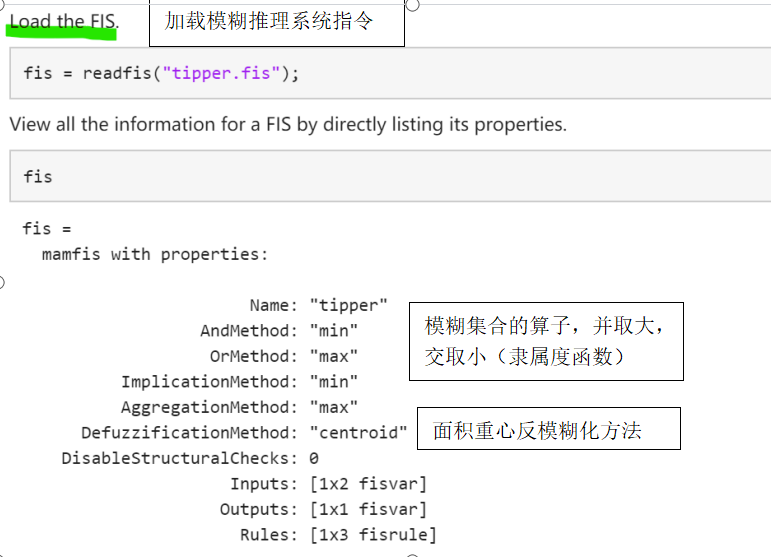Click the 'View all the information' sentence
This screenshot has height=557, width=771.
pos(288,124)
